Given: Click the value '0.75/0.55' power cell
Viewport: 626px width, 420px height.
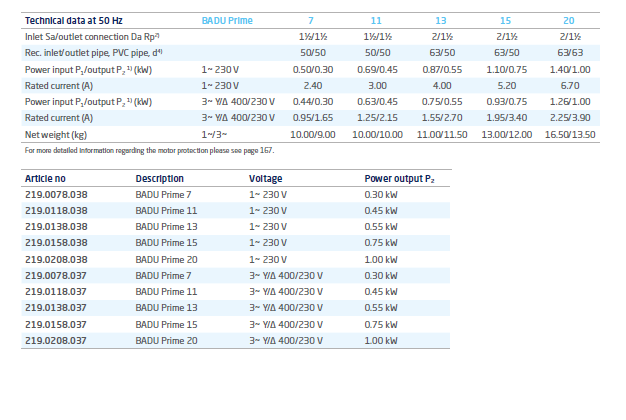Looking at the screenshot, I should (x=442, y=102).
